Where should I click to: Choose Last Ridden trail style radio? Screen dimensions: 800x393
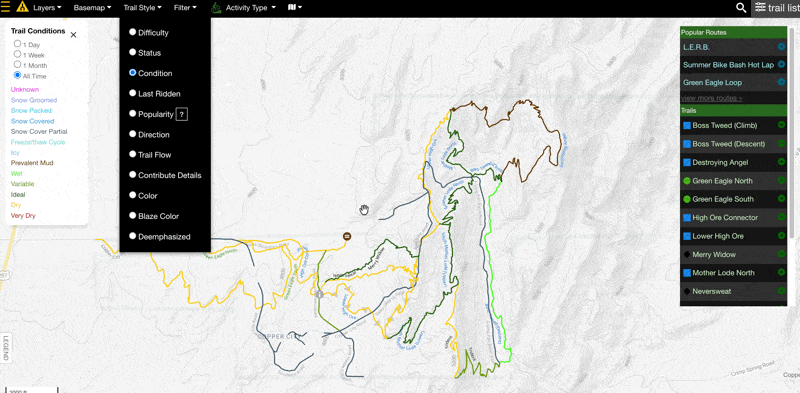(x=133, y=93)
